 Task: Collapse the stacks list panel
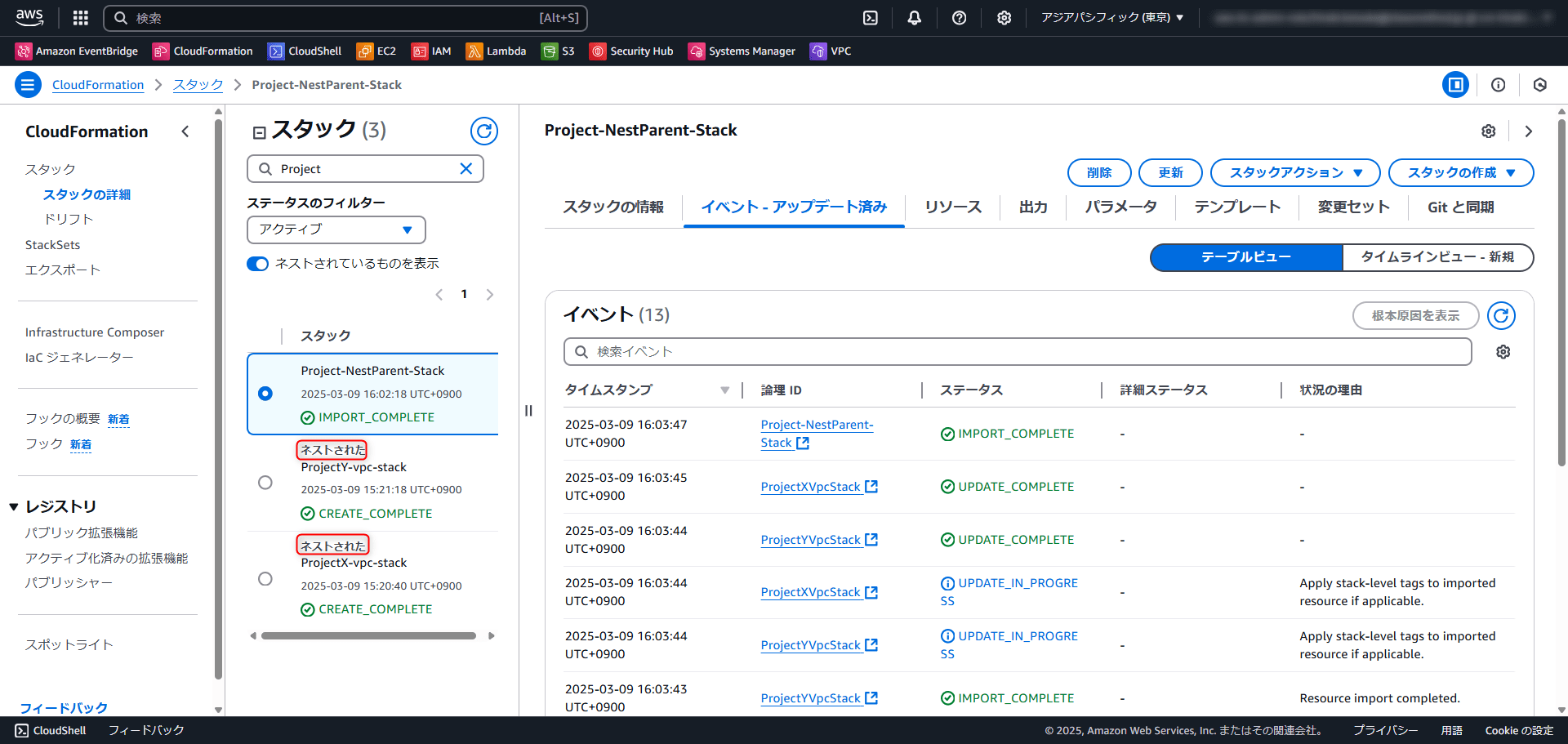coord(260,132)
